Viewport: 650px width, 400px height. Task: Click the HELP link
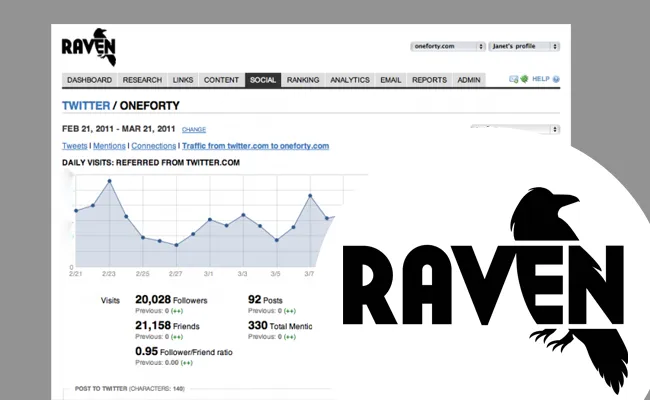pos(541,79)
